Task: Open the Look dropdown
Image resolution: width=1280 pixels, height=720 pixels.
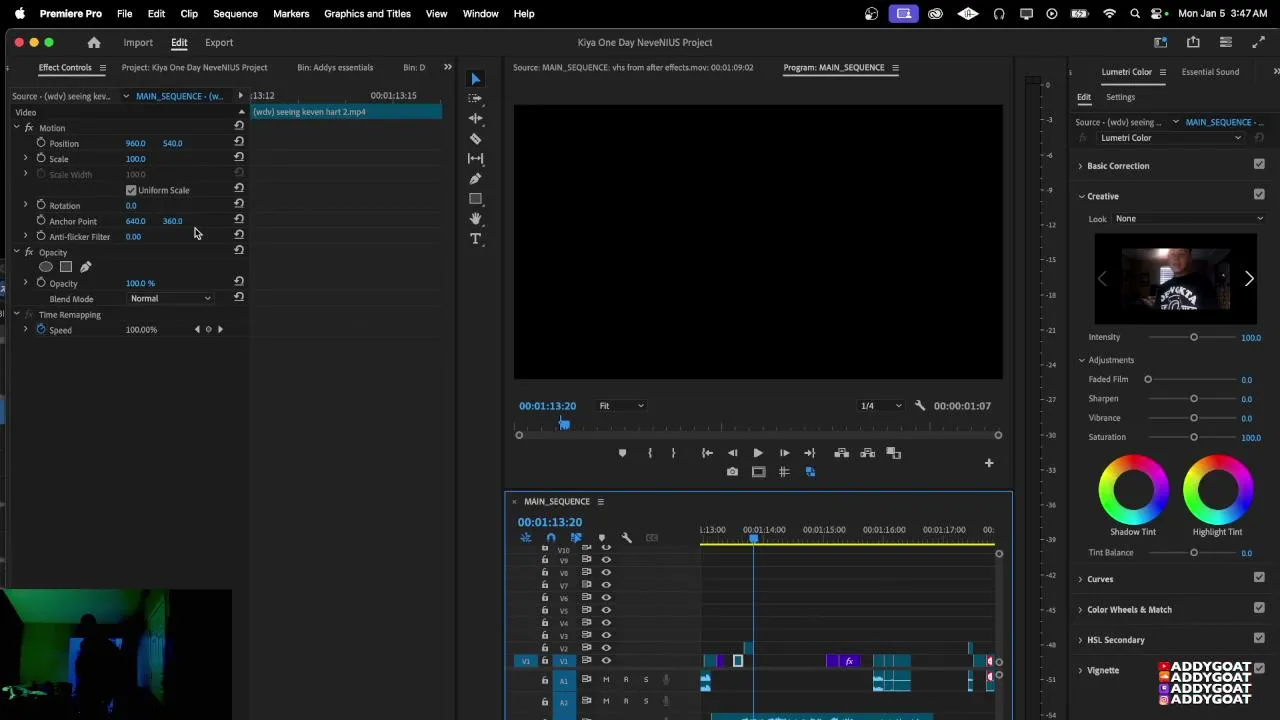Action: point(1189,219)
